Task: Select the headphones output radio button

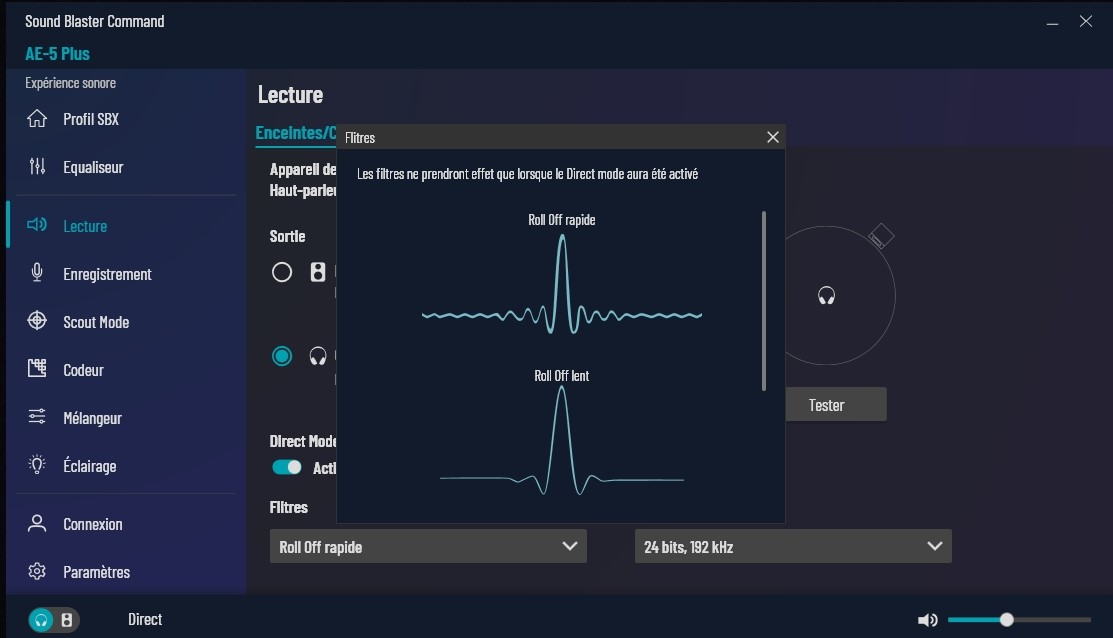Action: 282,356
